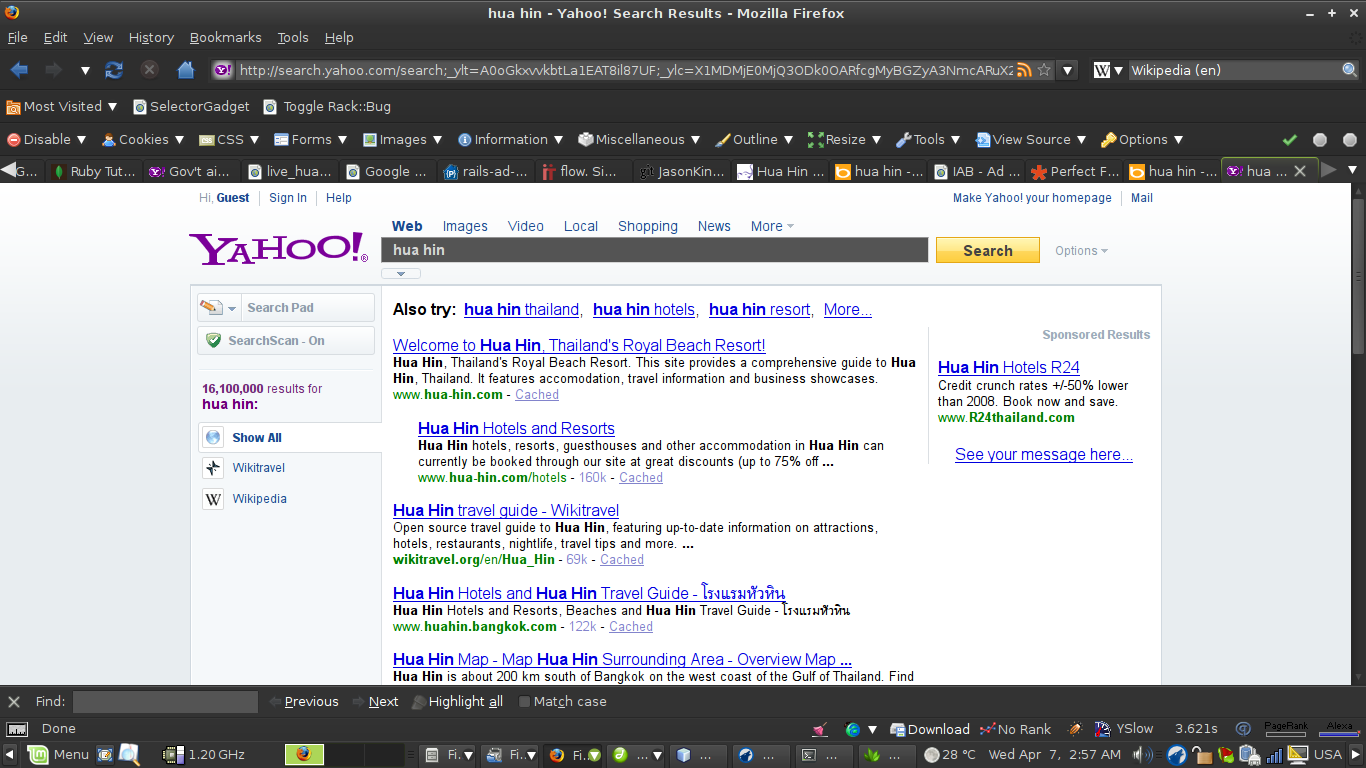Click the search magnifier in Wikipedia search box
Image resolution: width=1366 pixels, height=768 pixels.
pos(1349,70)
